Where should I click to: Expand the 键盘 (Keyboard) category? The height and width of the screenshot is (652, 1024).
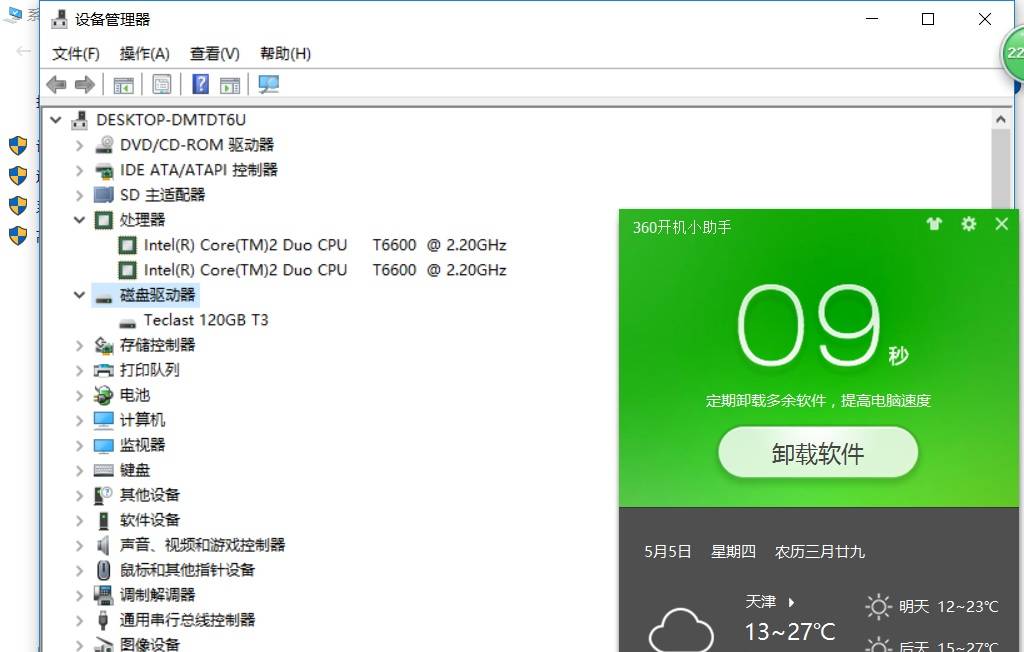79,470
